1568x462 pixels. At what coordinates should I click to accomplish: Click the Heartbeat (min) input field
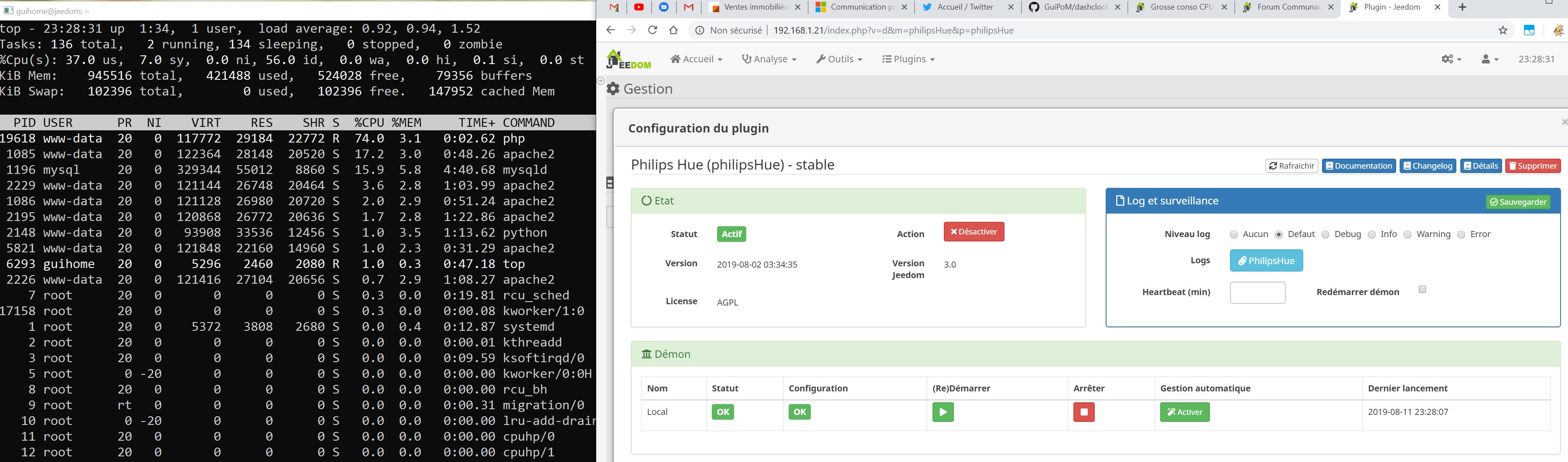(x=1257, y=292)
